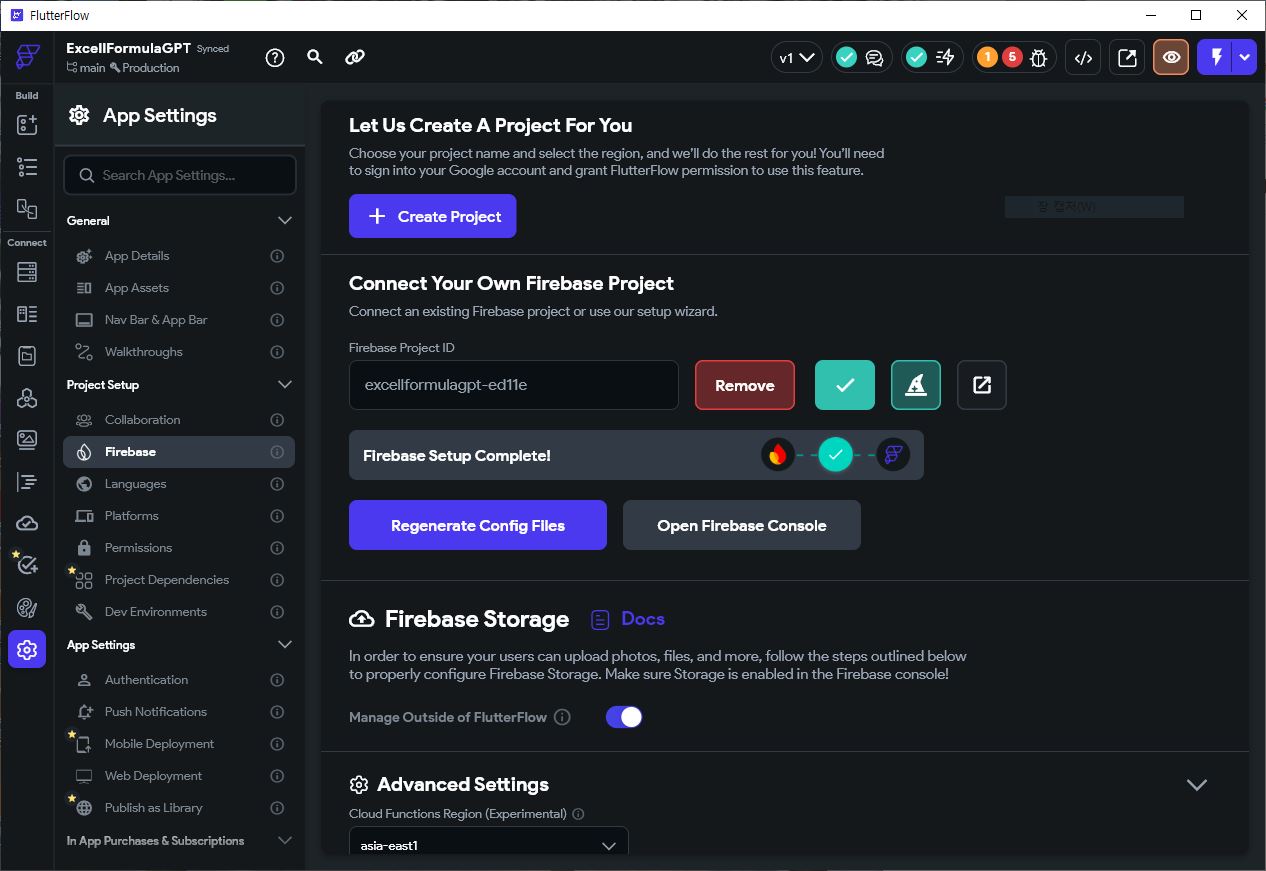Open the optimization checks lightning icon
Screen dimensions: 1266x871
point(945,58)
